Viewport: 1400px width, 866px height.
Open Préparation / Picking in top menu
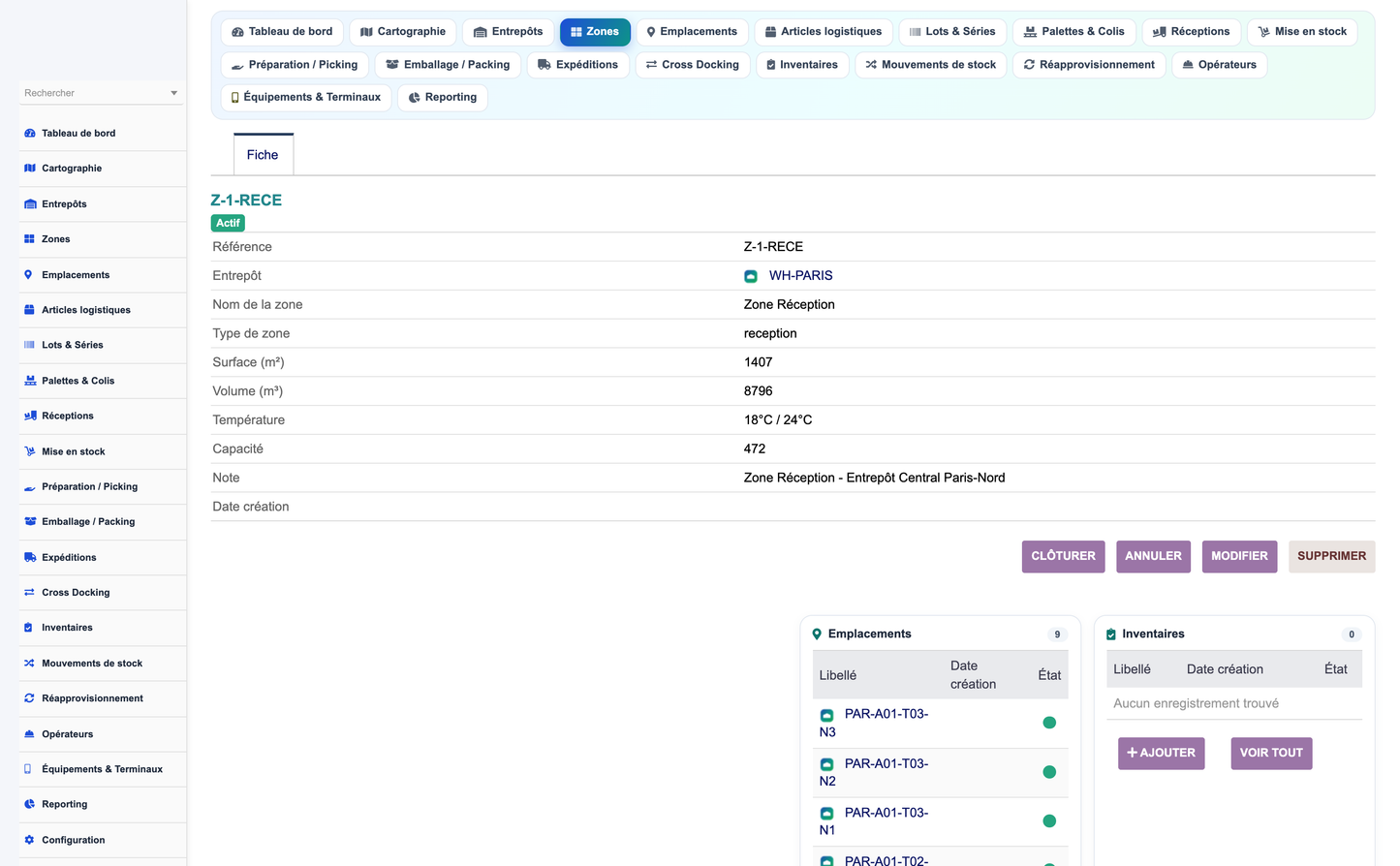(x=295, y=65)
